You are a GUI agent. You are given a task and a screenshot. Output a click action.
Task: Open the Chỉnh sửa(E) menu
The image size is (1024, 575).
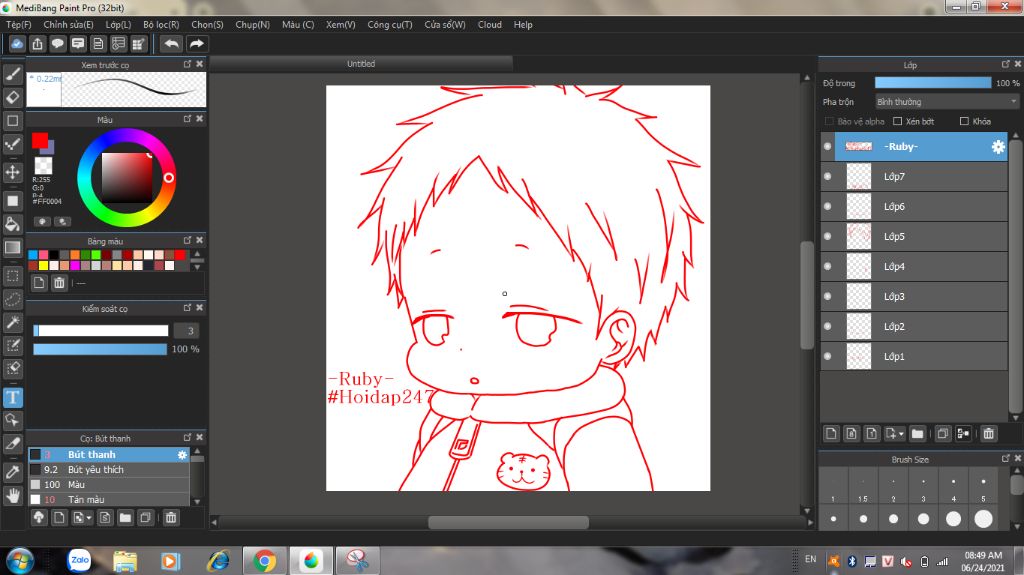click(x=68, y=24)
